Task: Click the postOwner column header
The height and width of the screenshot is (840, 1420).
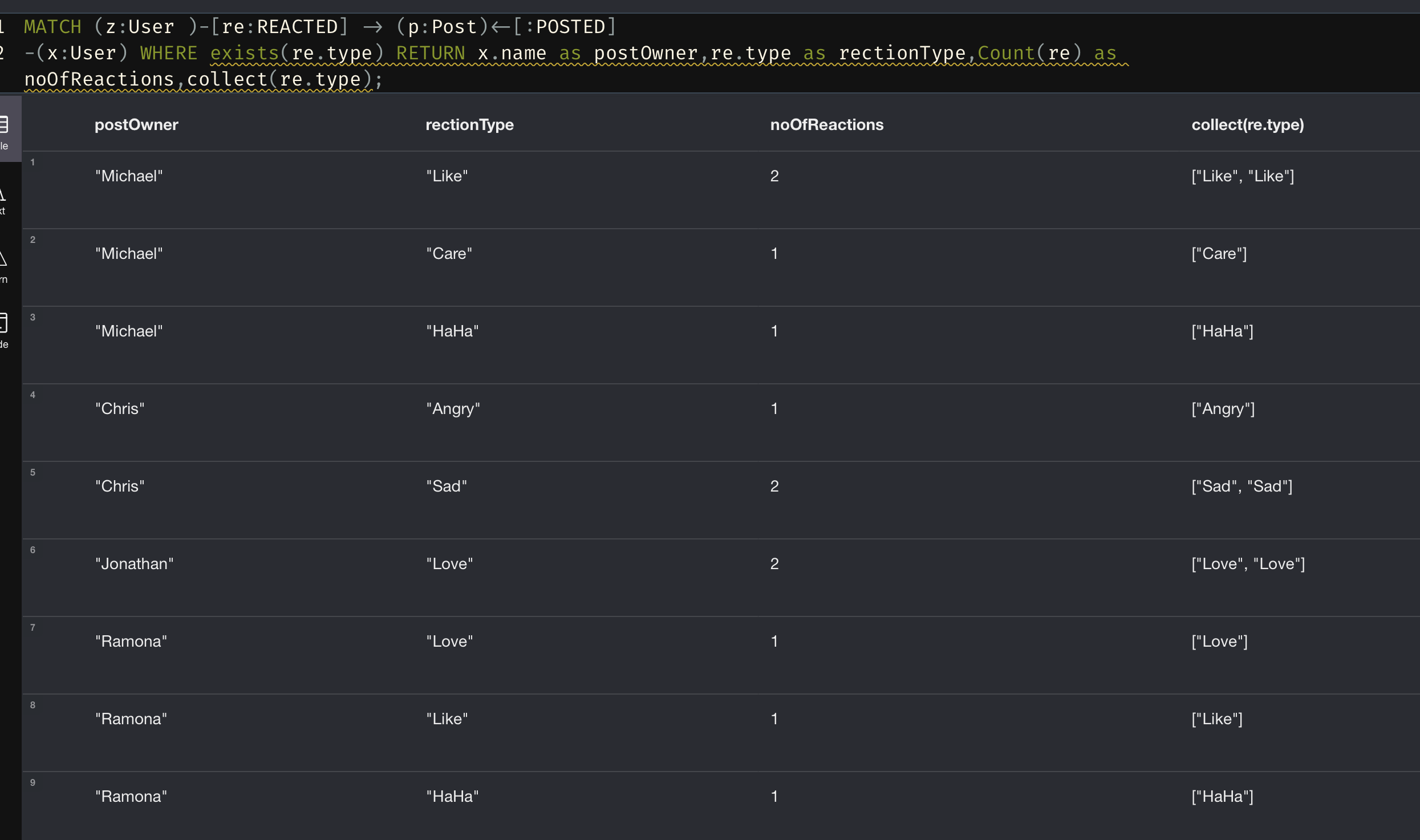Action: 136,125
